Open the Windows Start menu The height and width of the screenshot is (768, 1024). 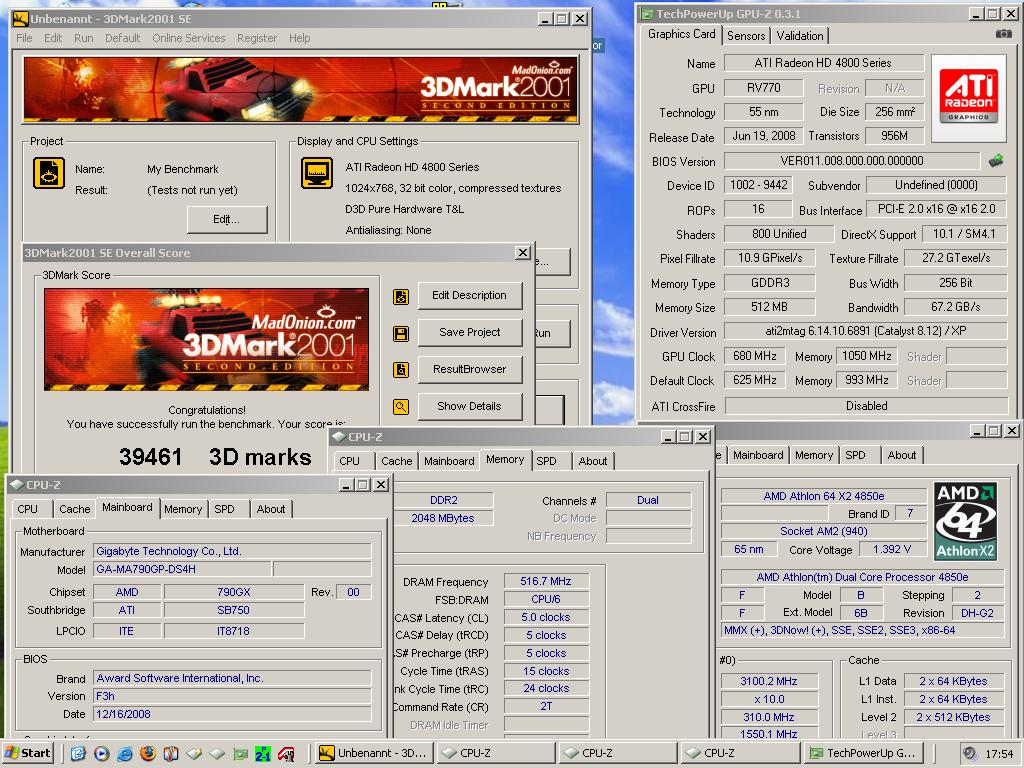(27, 753)
